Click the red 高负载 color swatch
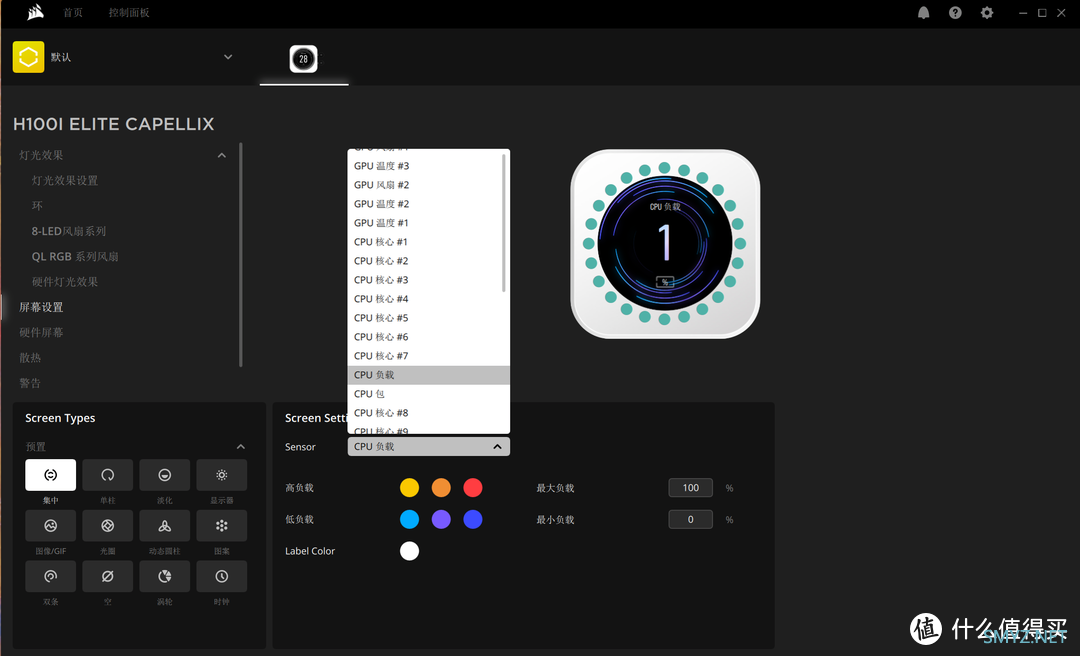 (472, 488)
